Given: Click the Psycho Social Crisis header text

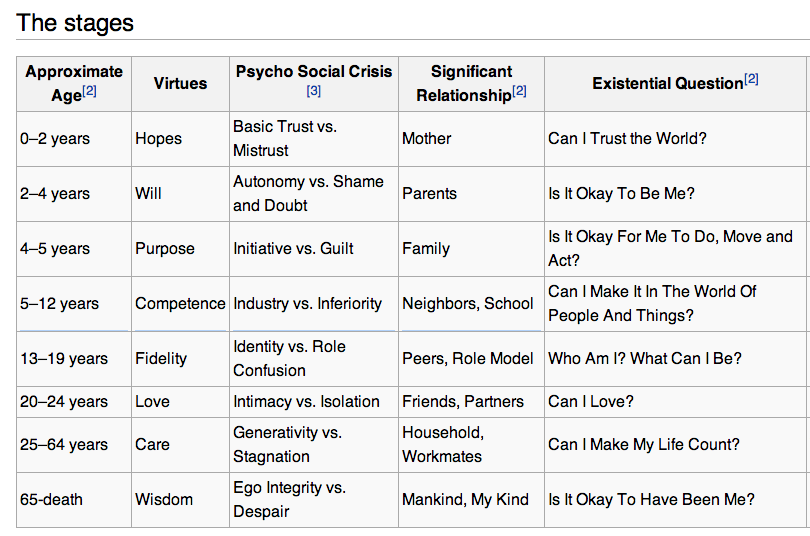Looking at the screenshot, I should click(x=313, y=71).
